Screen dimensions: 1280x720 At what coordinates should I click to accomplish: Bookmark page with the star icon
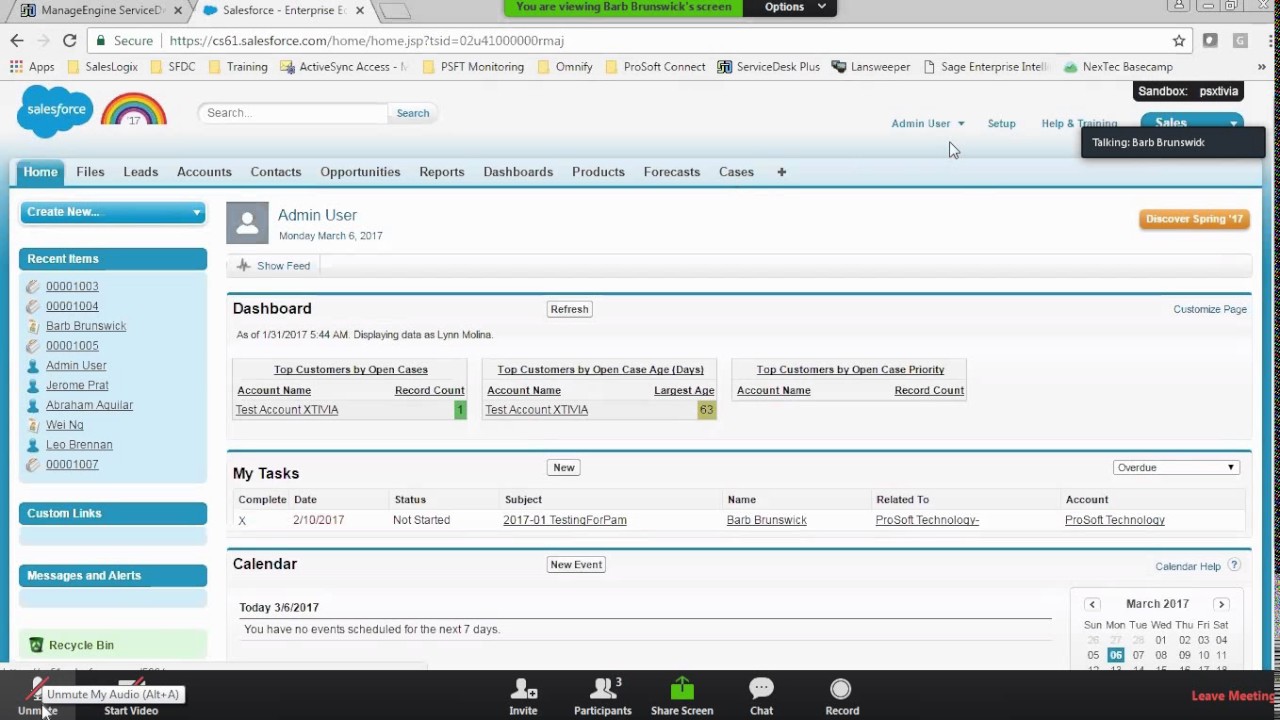pos(1179,41)
